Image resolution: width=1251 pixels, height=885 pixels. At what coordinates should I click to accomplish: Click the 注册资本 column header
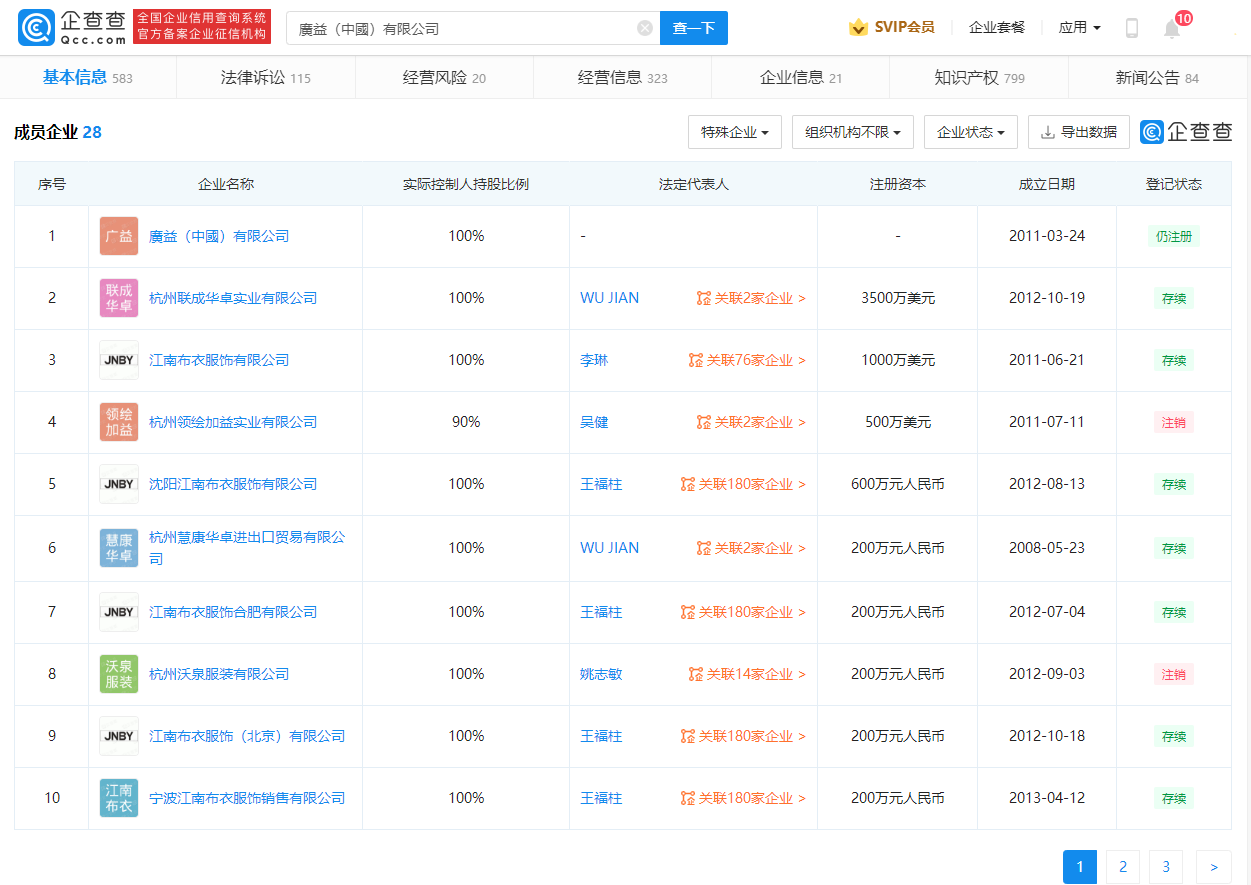click(898, 184)
